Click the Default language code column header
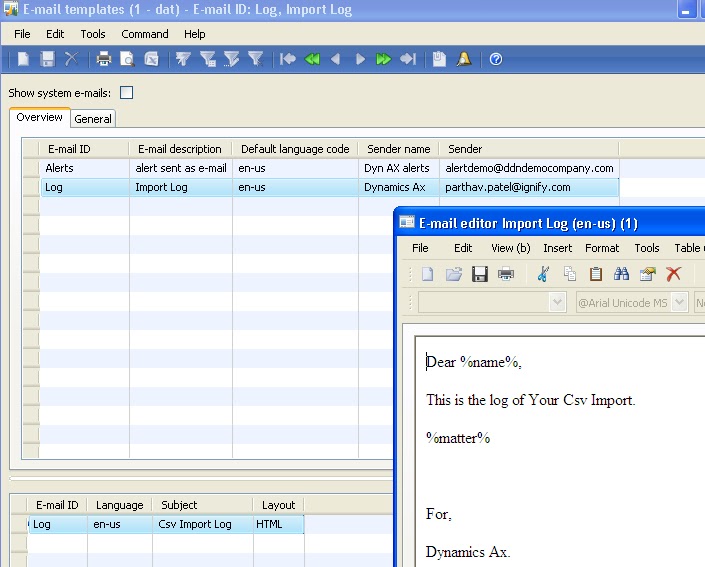 [x=295, y=149]
